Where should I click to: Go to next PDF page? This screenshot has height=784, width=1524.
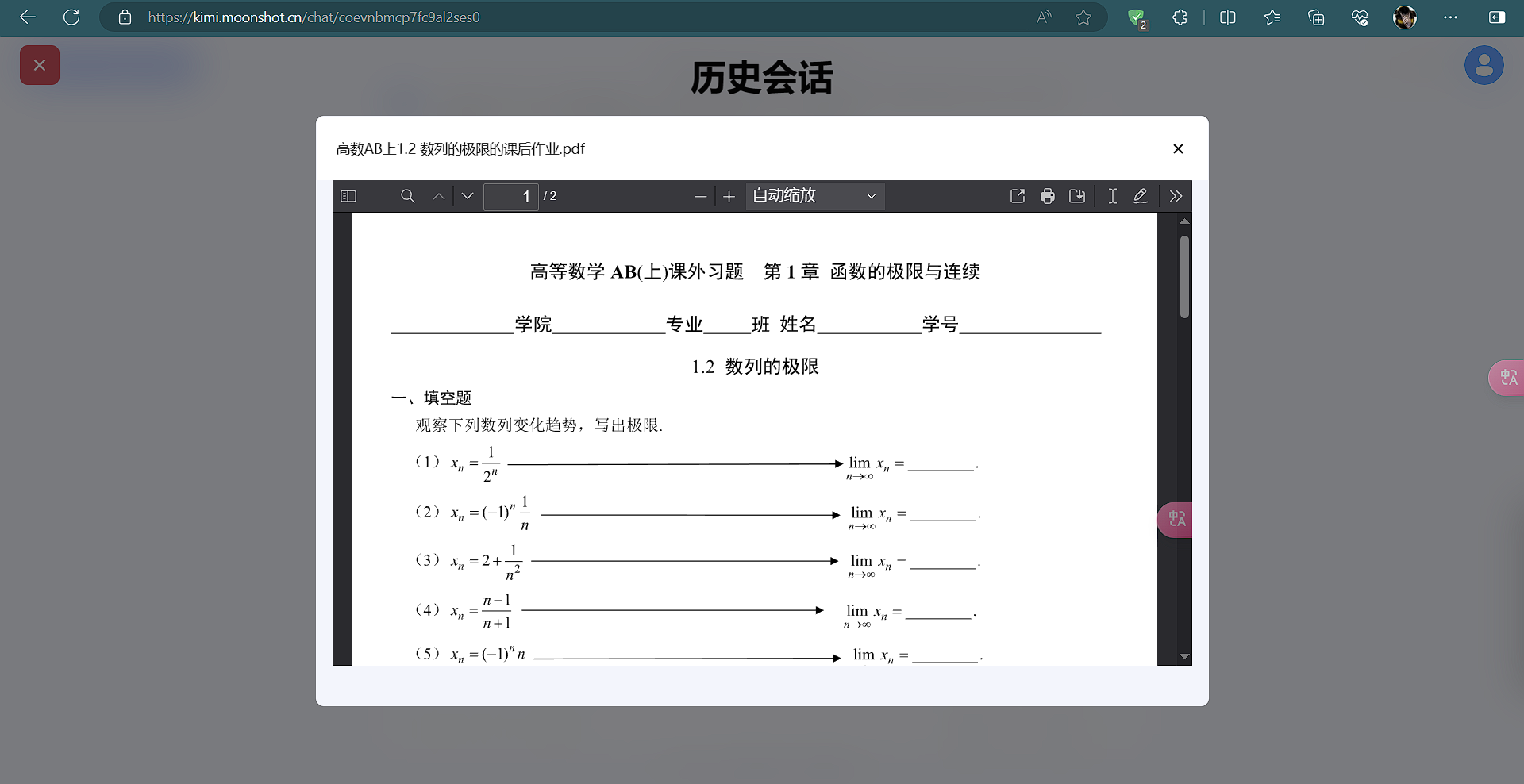(x=468, y=196)
